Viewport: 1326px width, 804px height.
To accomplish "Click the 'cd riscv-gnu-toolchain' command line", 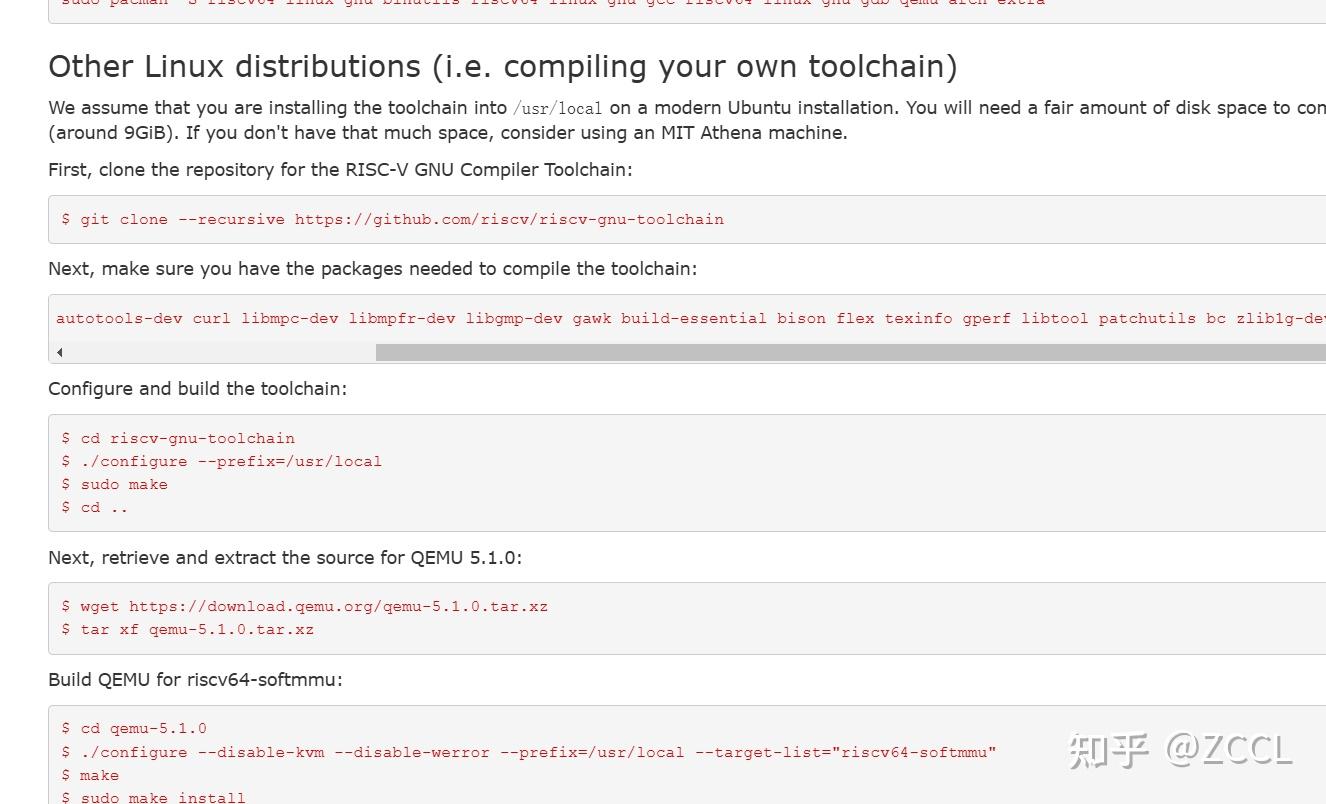I will [178, 438].
